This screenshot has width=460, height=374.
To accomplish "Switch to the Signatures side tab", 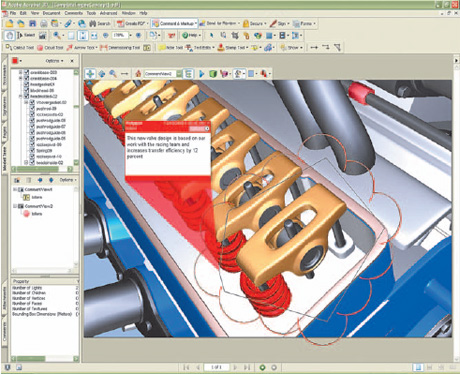I will pyautogui.click(x=5, y=107).
